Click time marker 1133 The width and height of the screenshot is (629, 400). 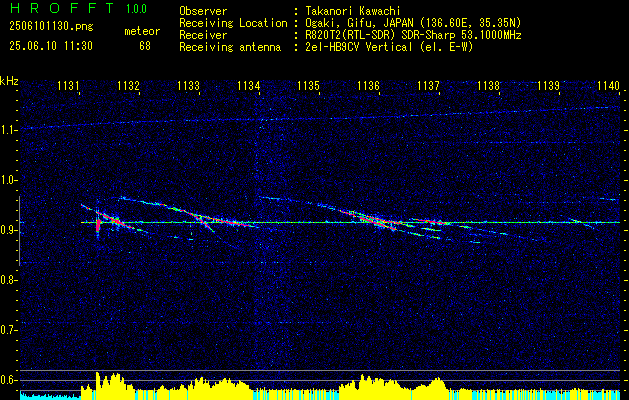188,86
